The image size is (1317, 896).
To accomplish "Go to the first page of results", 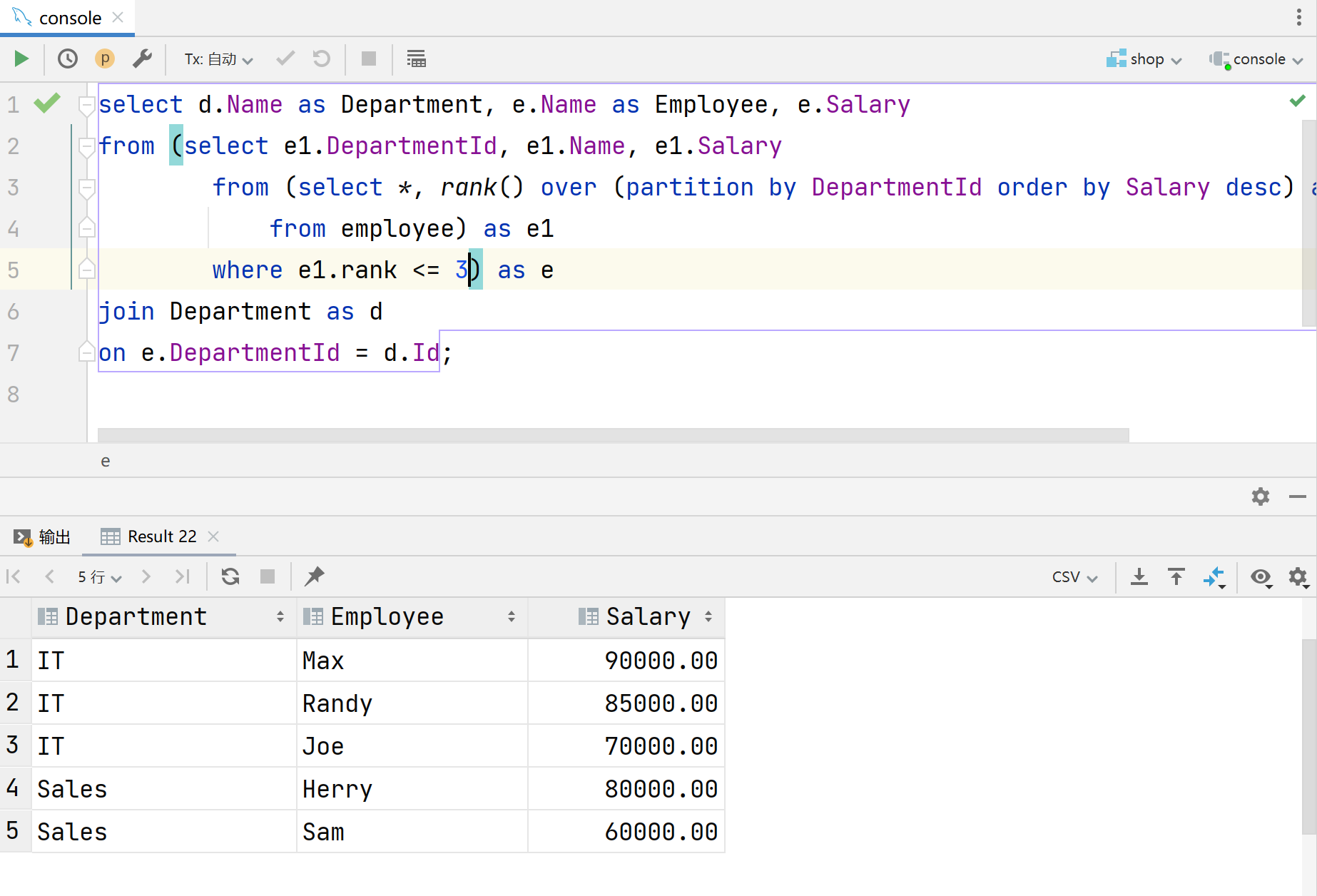I will 14,576.
